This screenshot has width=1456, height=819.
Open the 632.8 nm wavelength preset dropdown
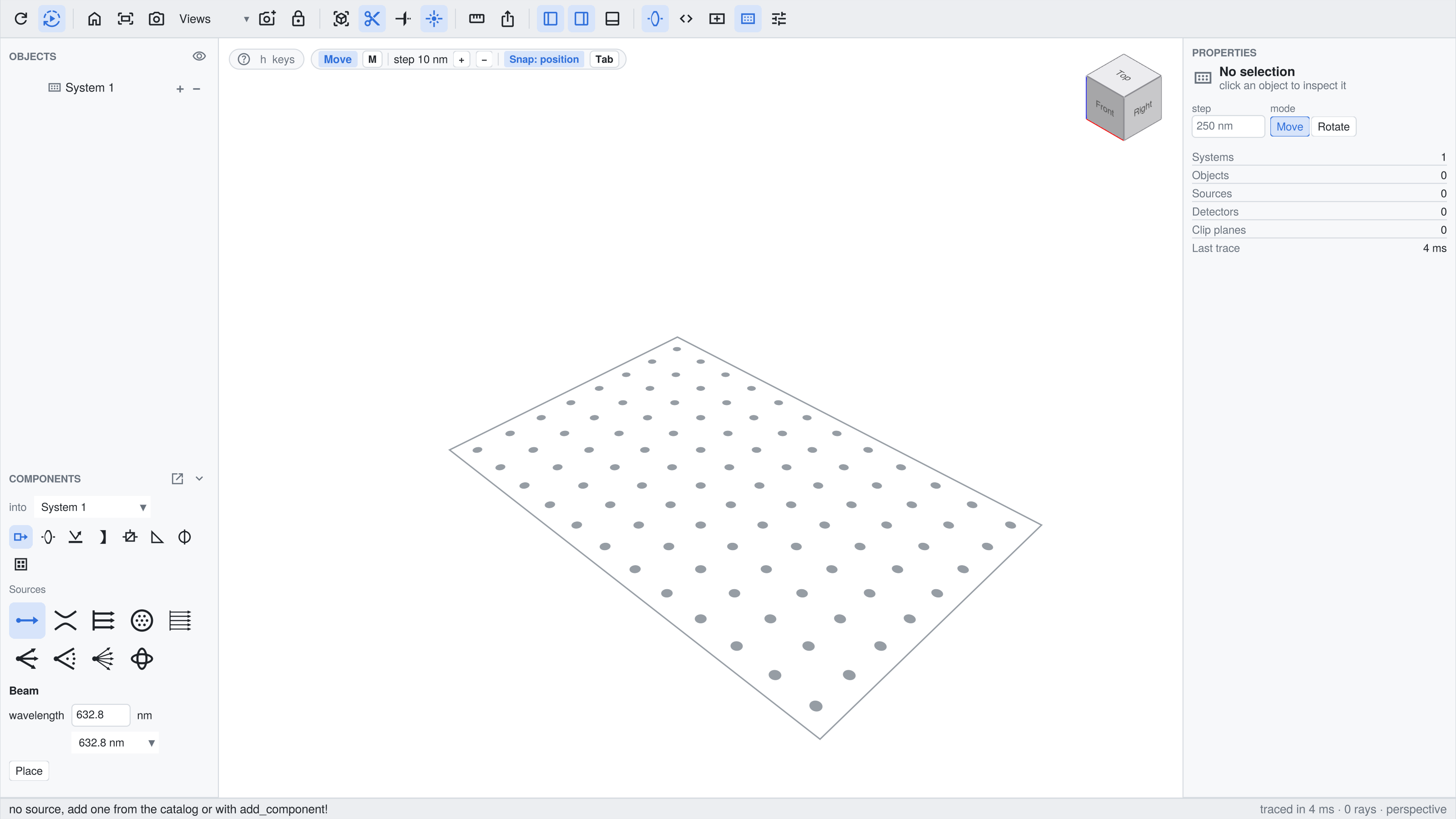[115, 743]
